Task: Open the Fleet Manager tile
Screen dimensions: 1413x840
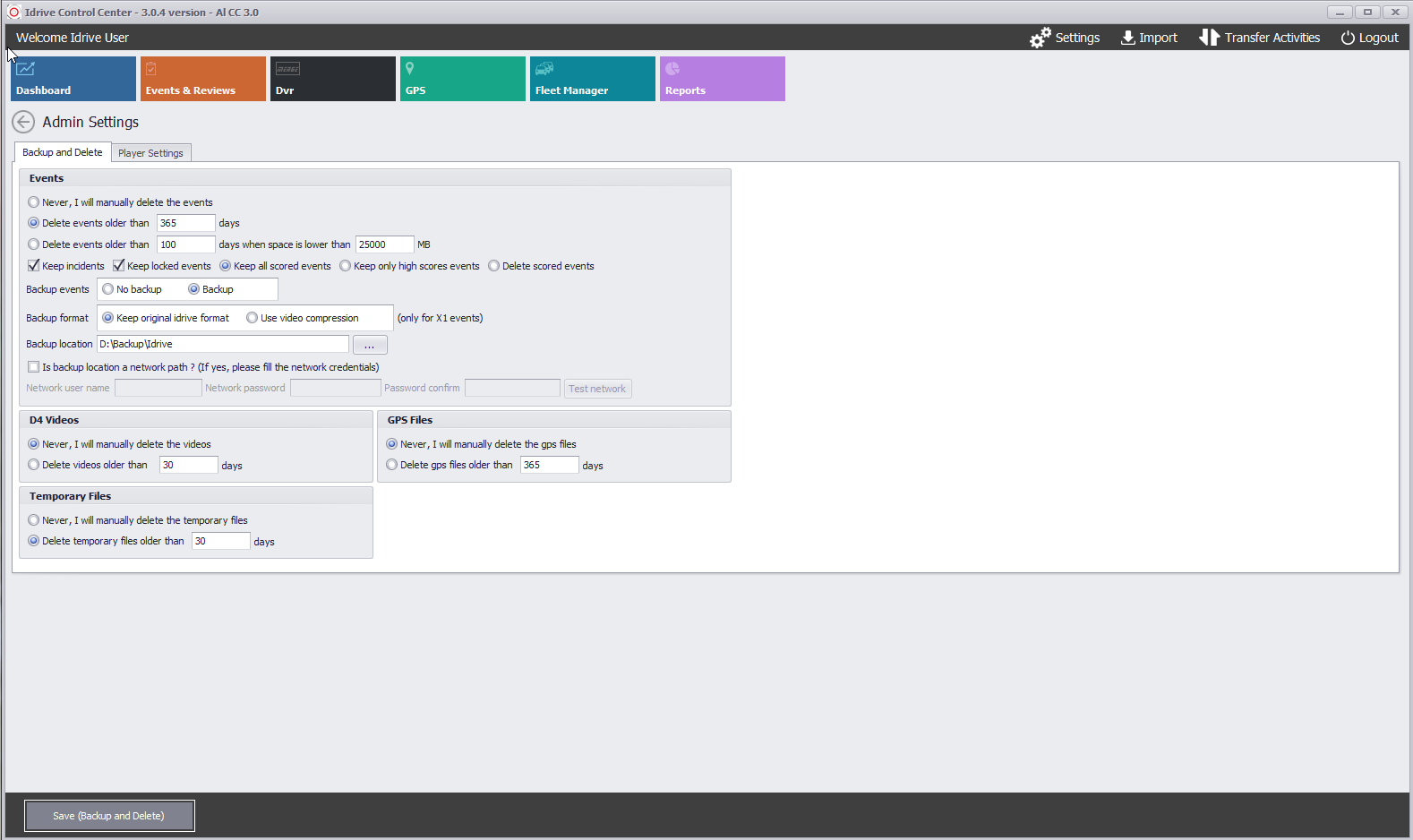Action: click(593, 79)
